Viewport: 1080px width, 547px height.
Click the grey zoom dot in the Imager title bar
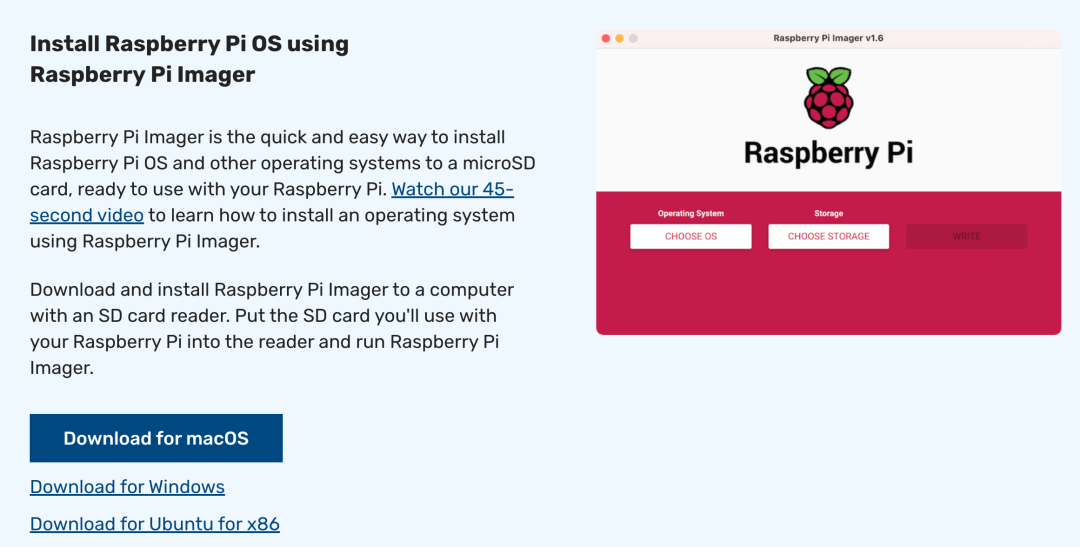pos(634,39)
